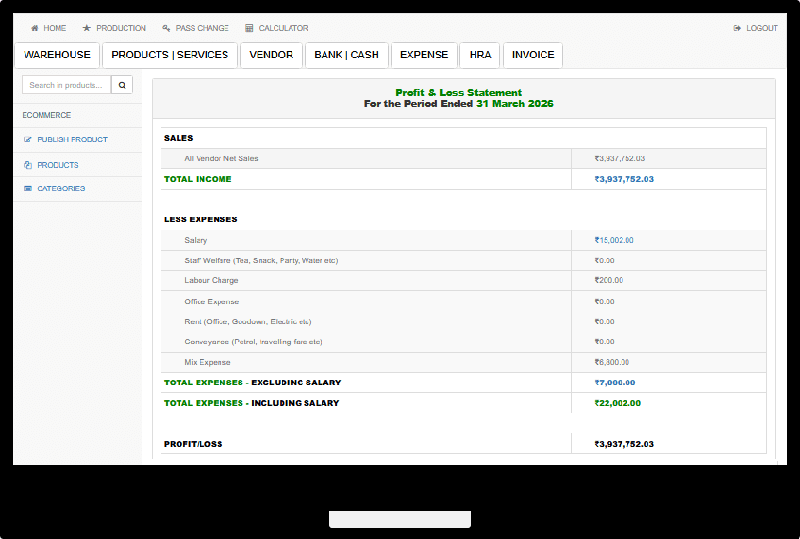800x539 pixels.
Task: Open the Vendor tab
Action: [x=271, y=55]
